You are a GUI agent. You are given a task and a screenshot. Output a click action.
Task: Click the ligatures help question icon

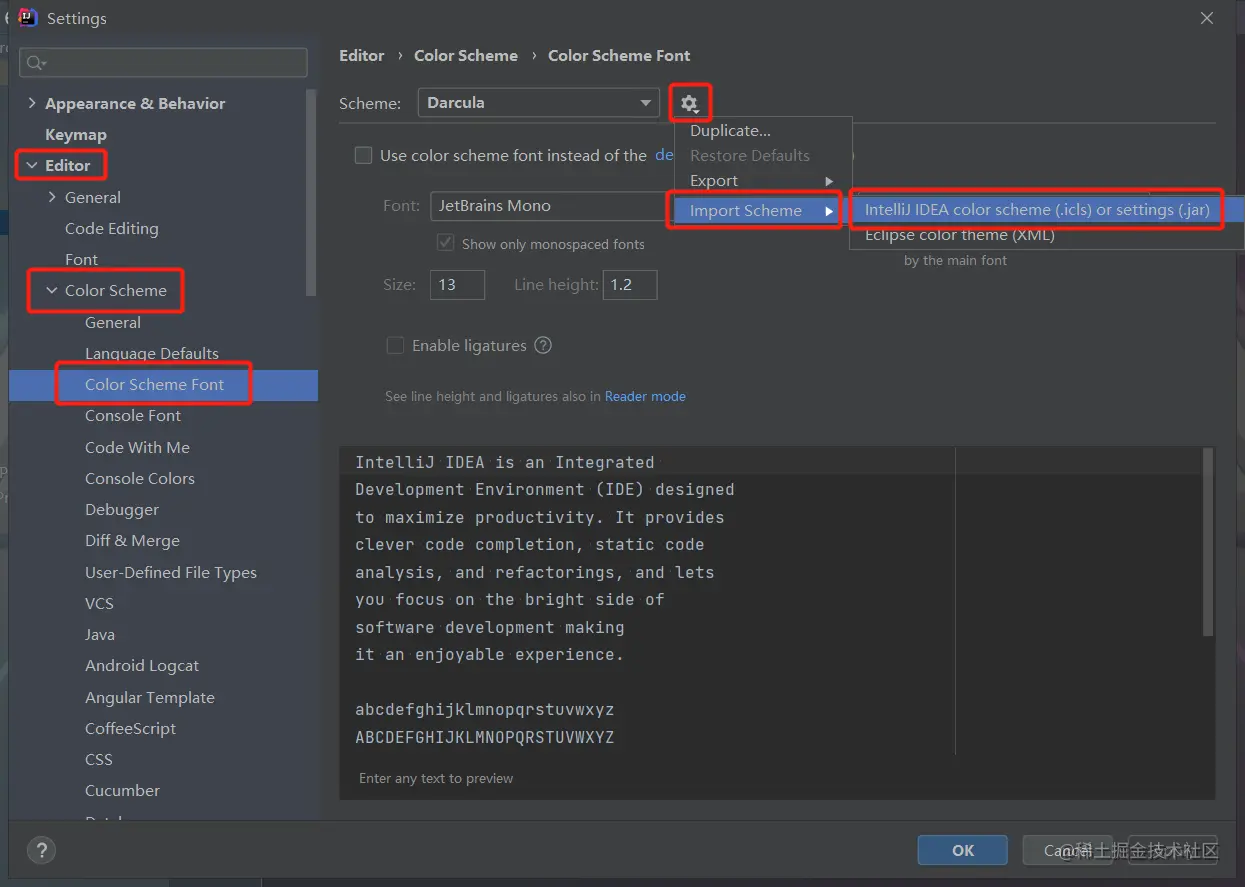[x=543, y=345]
